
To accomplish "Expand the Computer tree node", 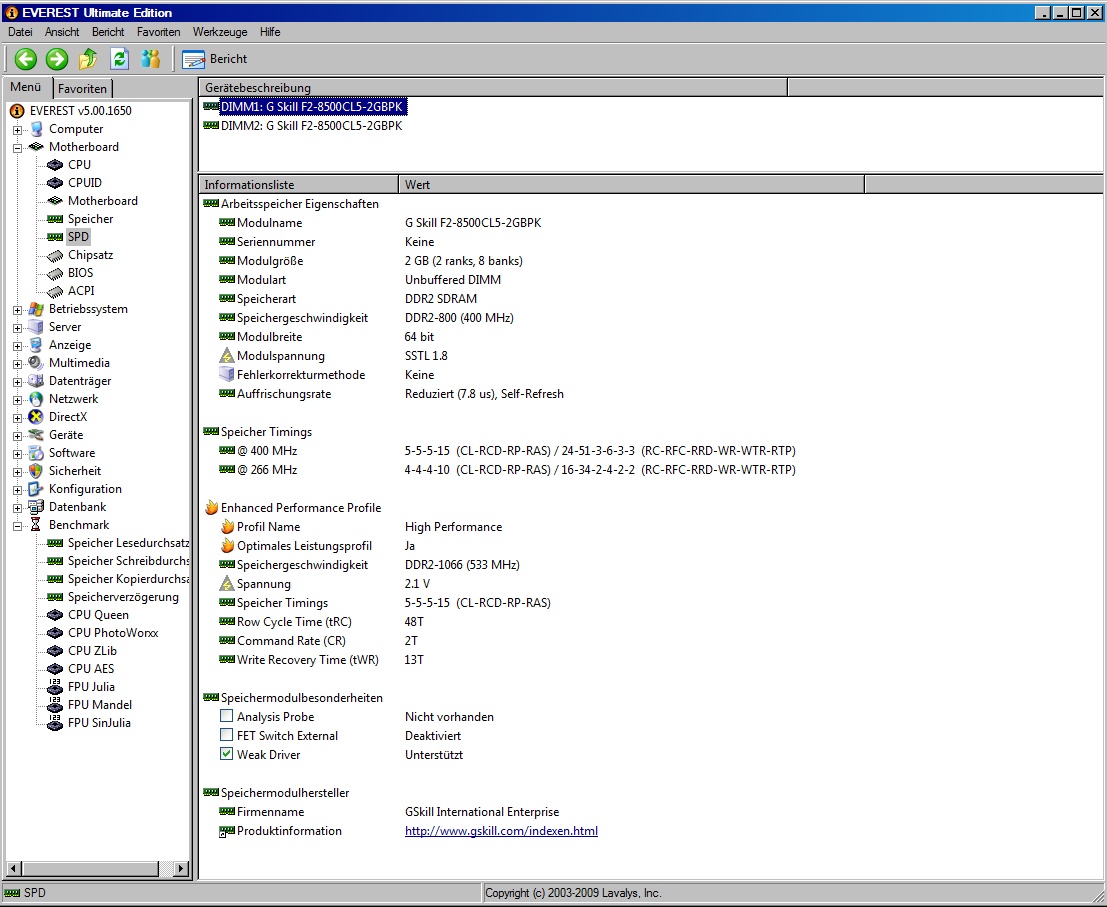I will coord(18,130).
